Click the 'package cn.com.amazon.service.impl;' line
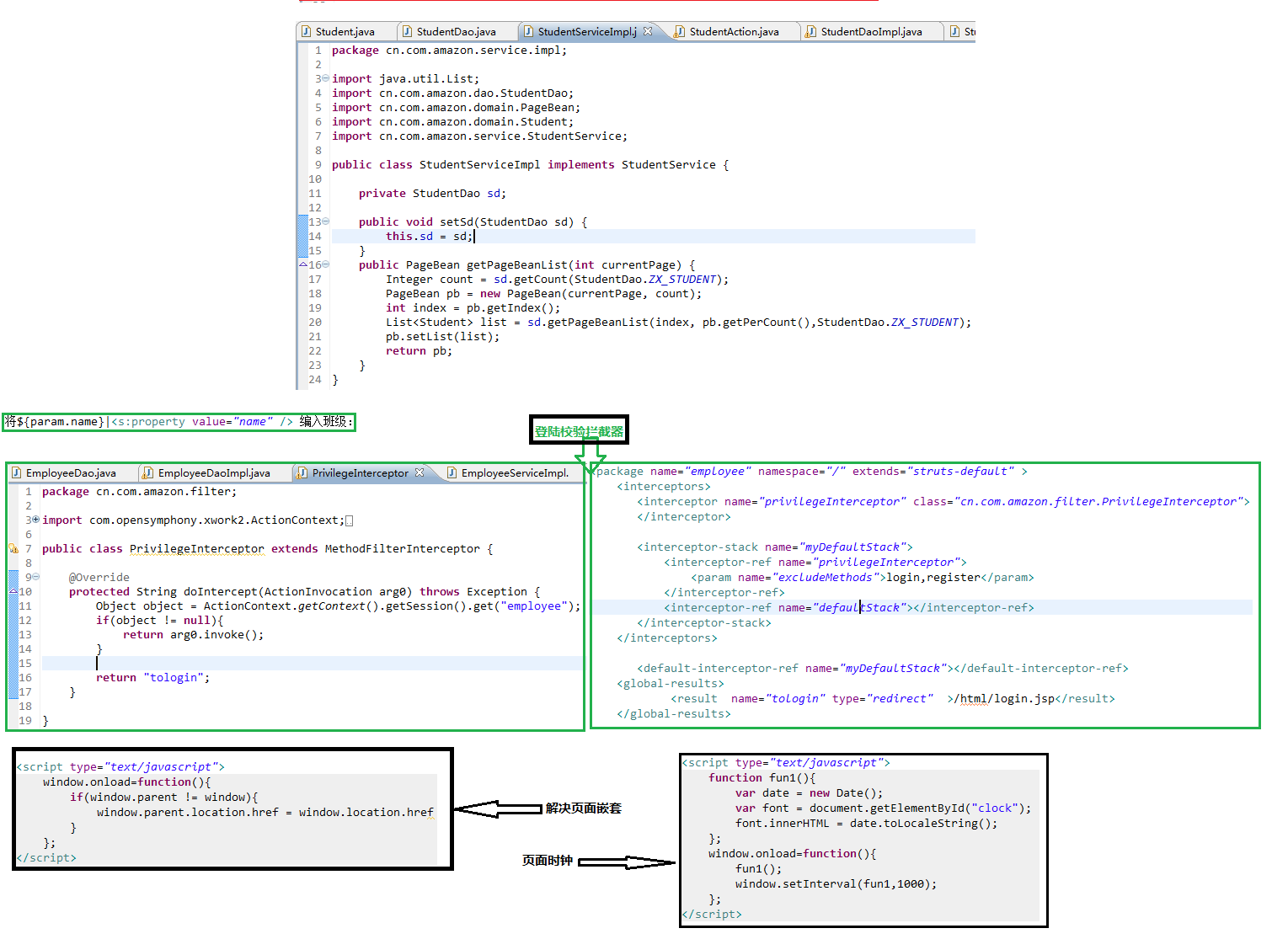Viewport: 1288px width, 939px height. 449,50
